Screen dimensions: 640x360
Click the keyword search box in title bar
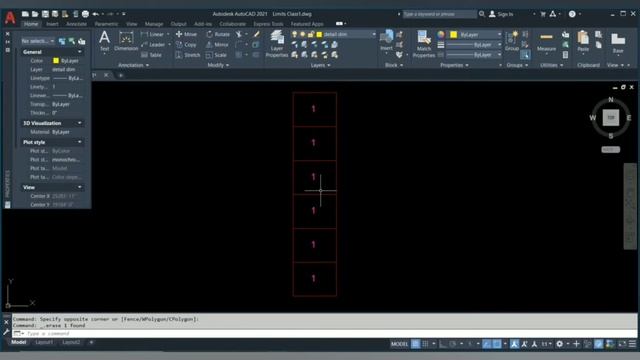pyautogui.click(x=439, y=14)
